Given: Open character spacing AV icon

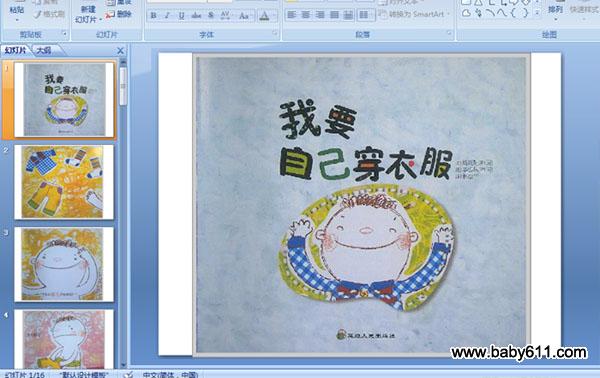Looking at the screenshot, I should [225, 16].
